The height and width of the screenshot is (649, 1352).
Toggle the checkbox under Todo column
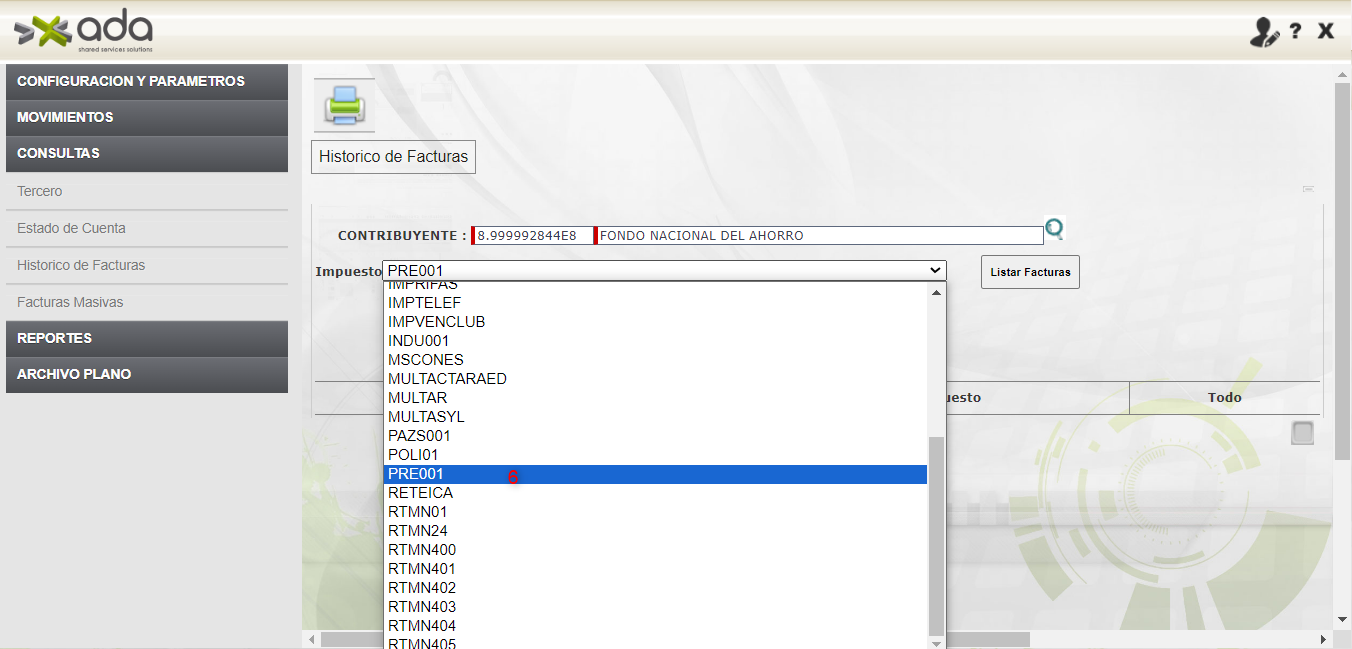tap(1302, 433)
